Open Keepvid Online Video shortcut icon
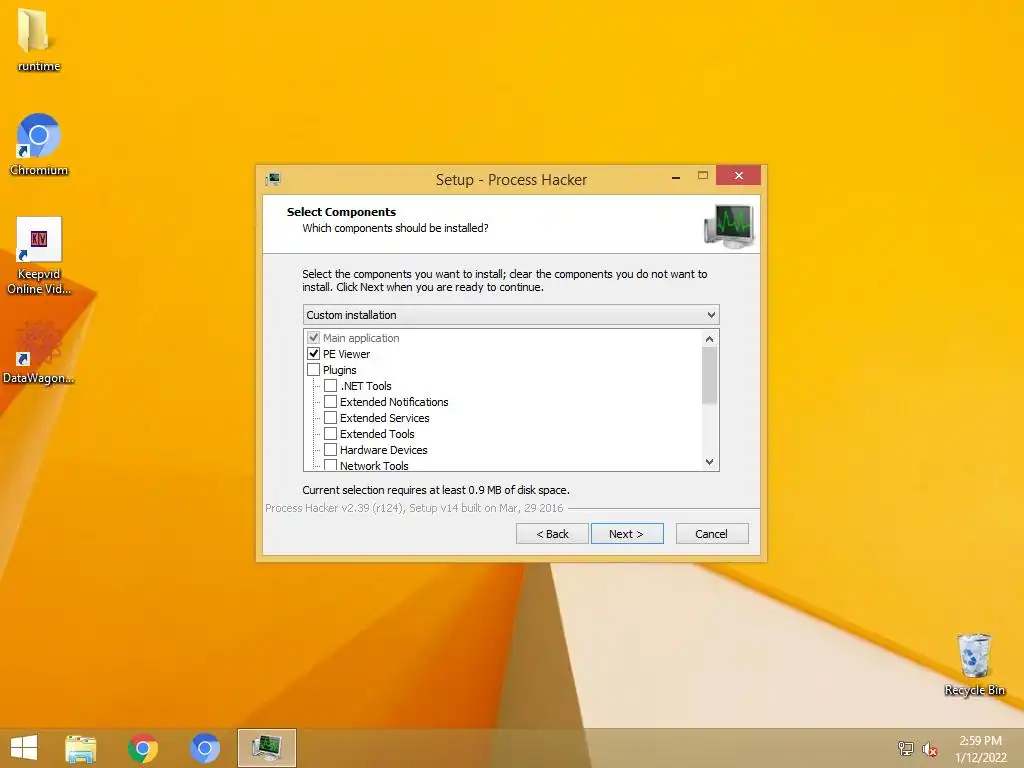Viewport: 1024px width, 768px height. 39,255
